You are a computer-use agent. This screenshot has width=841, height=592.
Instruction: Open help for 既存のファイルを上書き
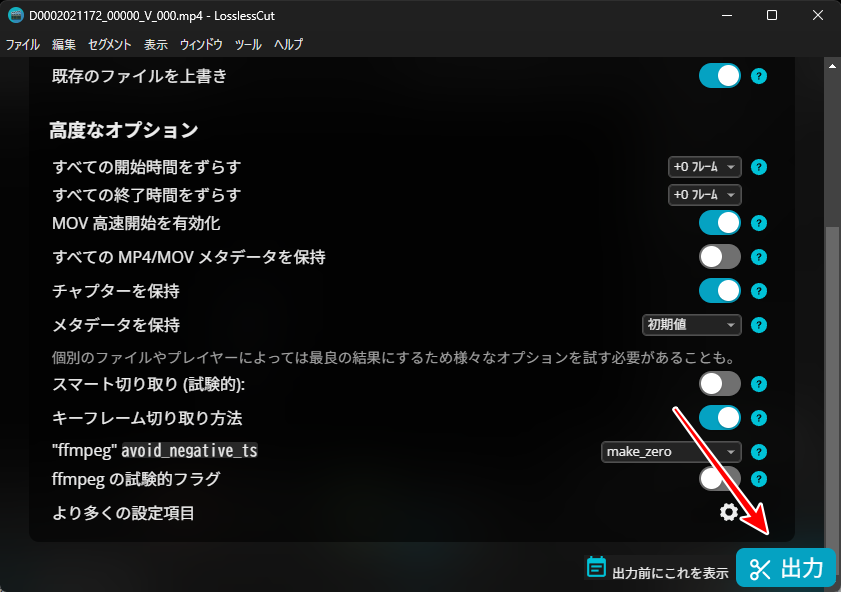tap(758, 76)
